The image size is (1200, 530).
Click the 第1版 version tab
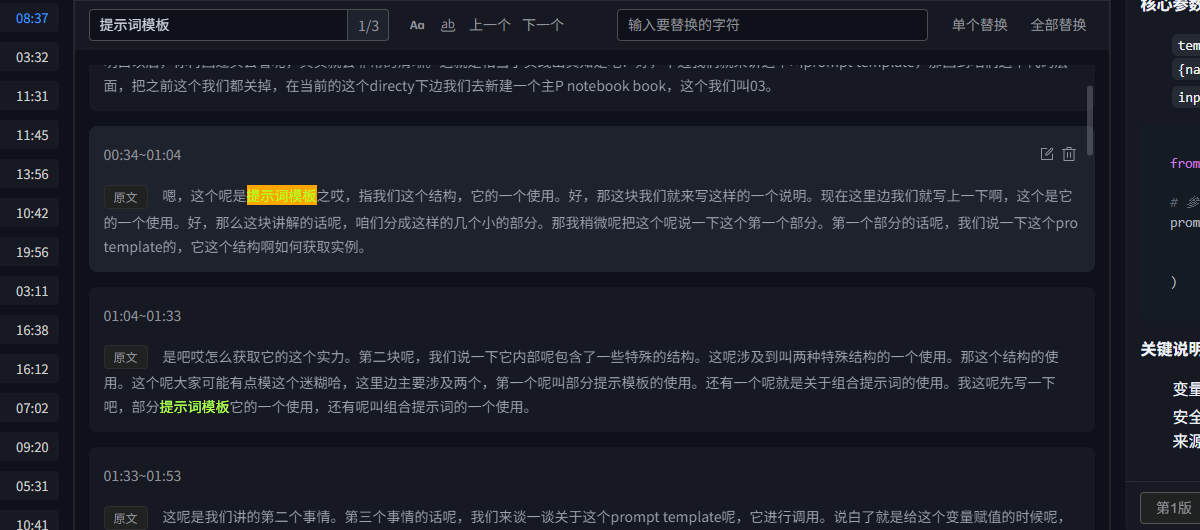[x=1171, y=508]
